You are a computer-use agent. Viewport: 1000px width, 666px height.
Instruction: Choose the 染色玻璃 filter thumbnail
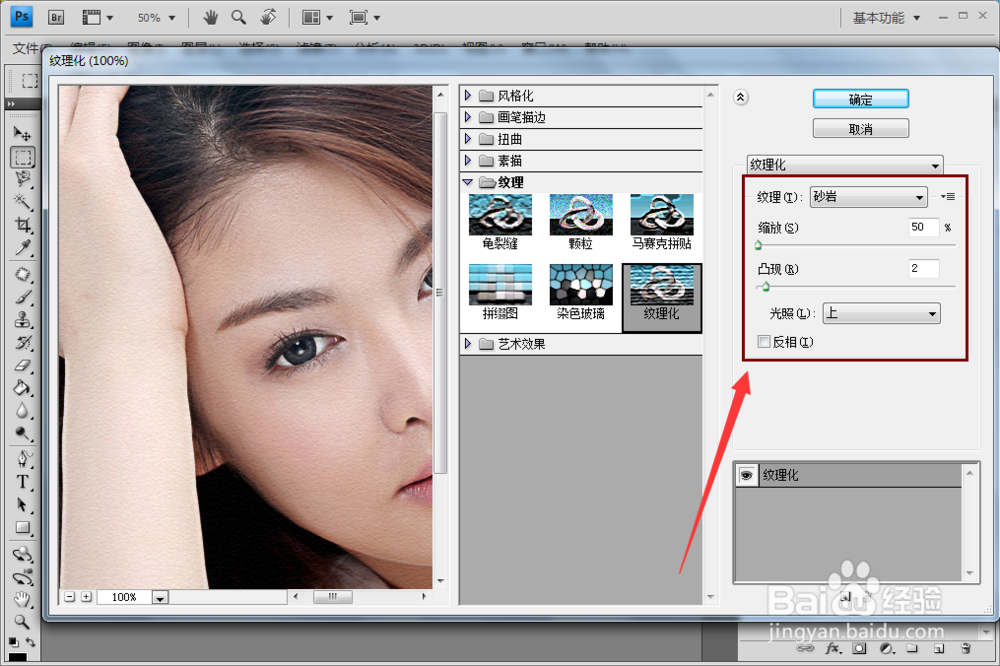tap(581, 293)
